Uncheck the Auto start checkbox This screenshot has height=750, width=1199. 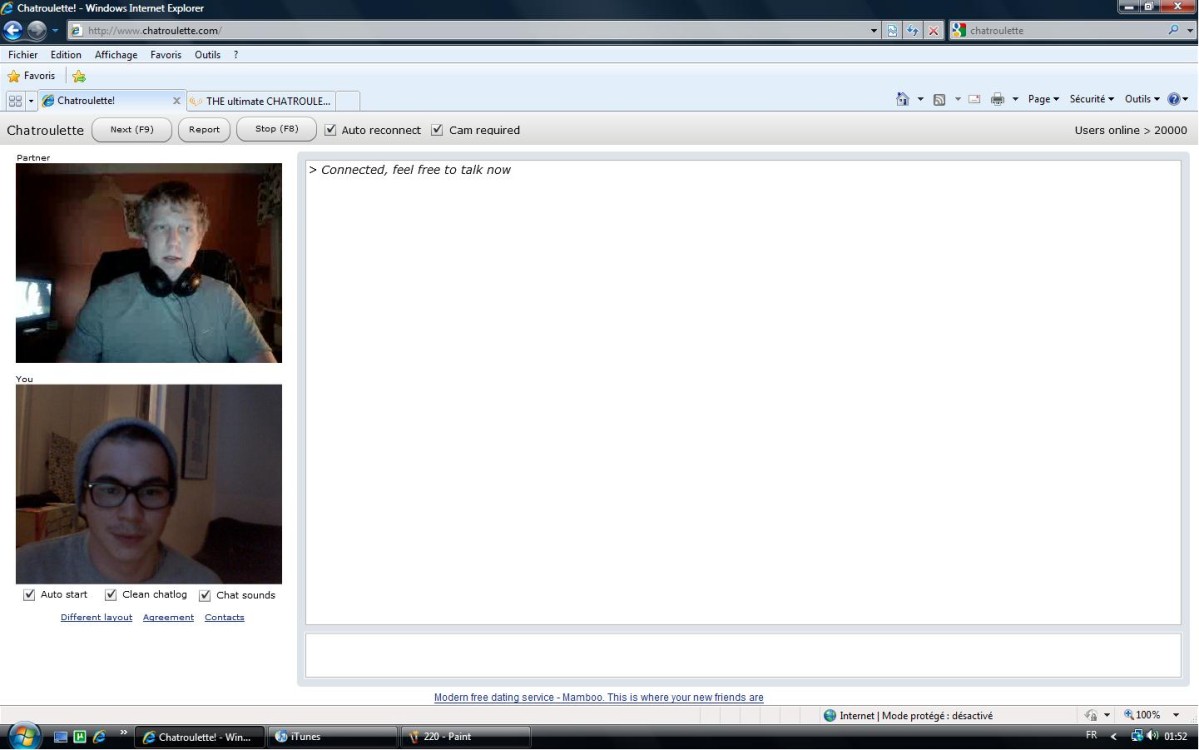[29, 595]
